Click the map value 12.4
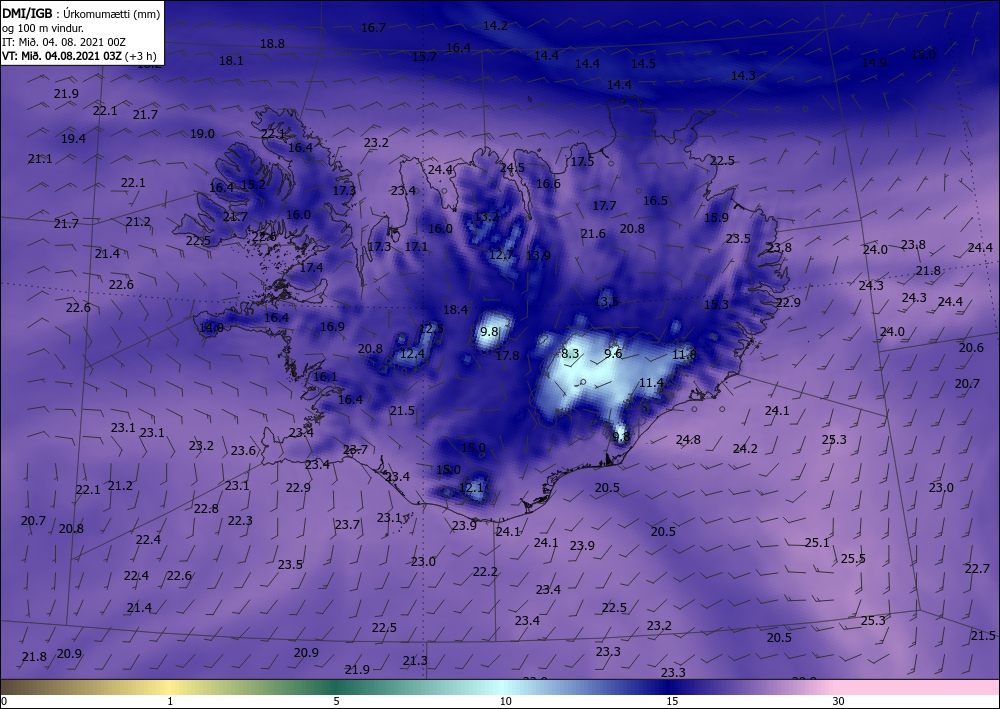Viewport: 1000px width, 709px height. [412, 353]
